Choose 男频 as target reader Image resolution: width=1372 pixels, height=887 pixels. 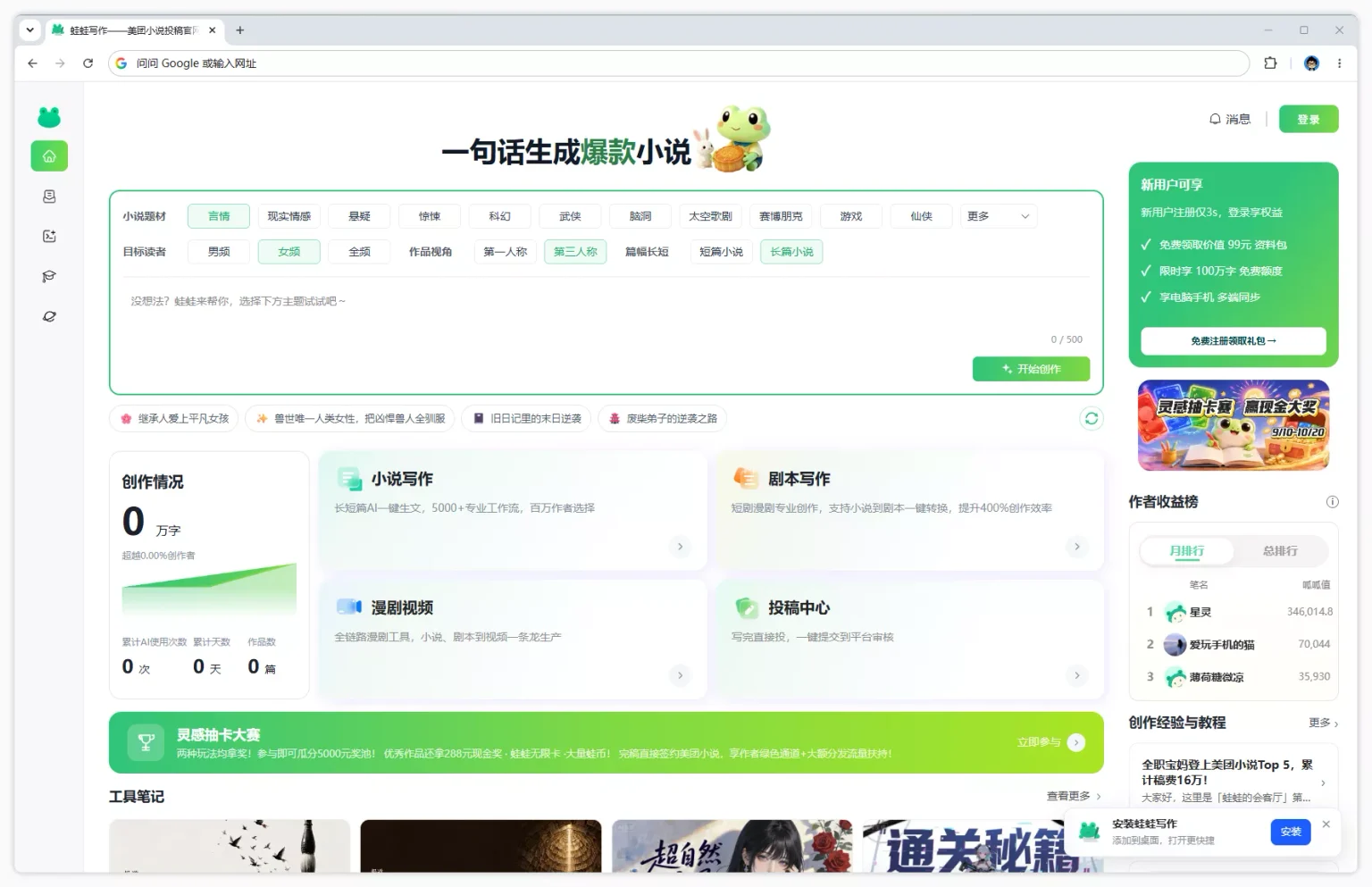tap(219, 252)
